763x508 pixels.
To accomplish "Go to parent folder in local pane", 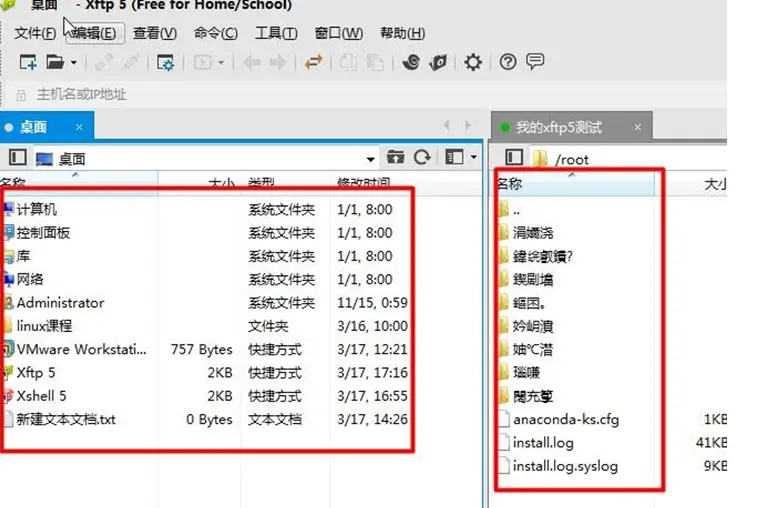I will (395, 157).
